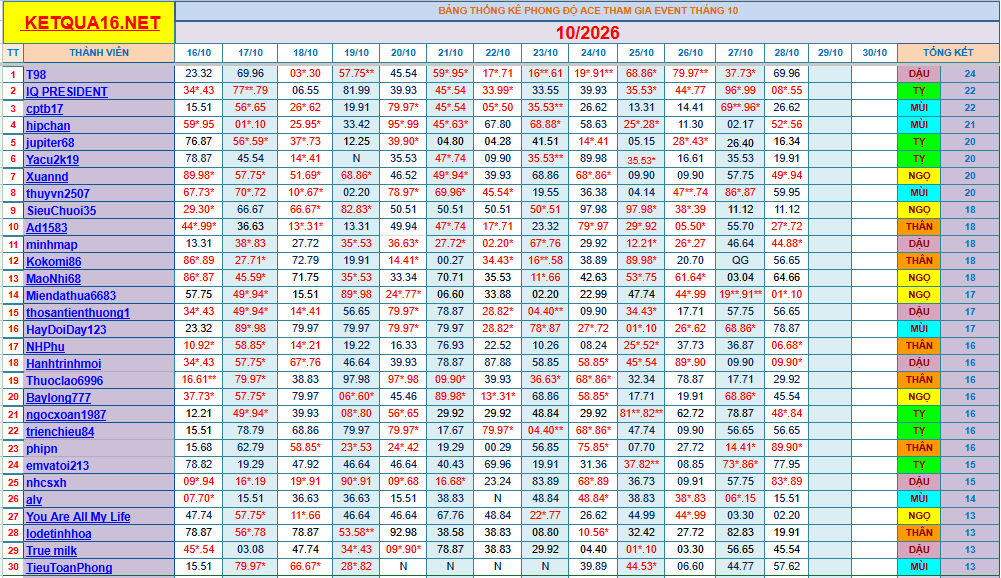Open the jupiter68 member link
Screen dimensions: 1001x578
click(x=50, y=143)
